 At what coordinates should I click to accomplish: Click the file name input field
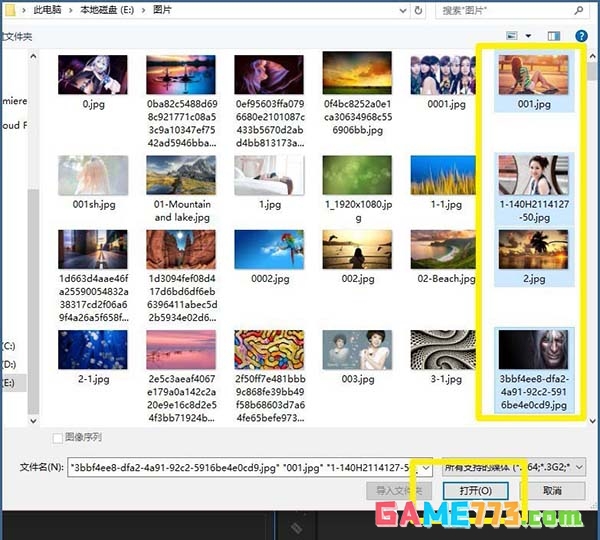point(245,468)
